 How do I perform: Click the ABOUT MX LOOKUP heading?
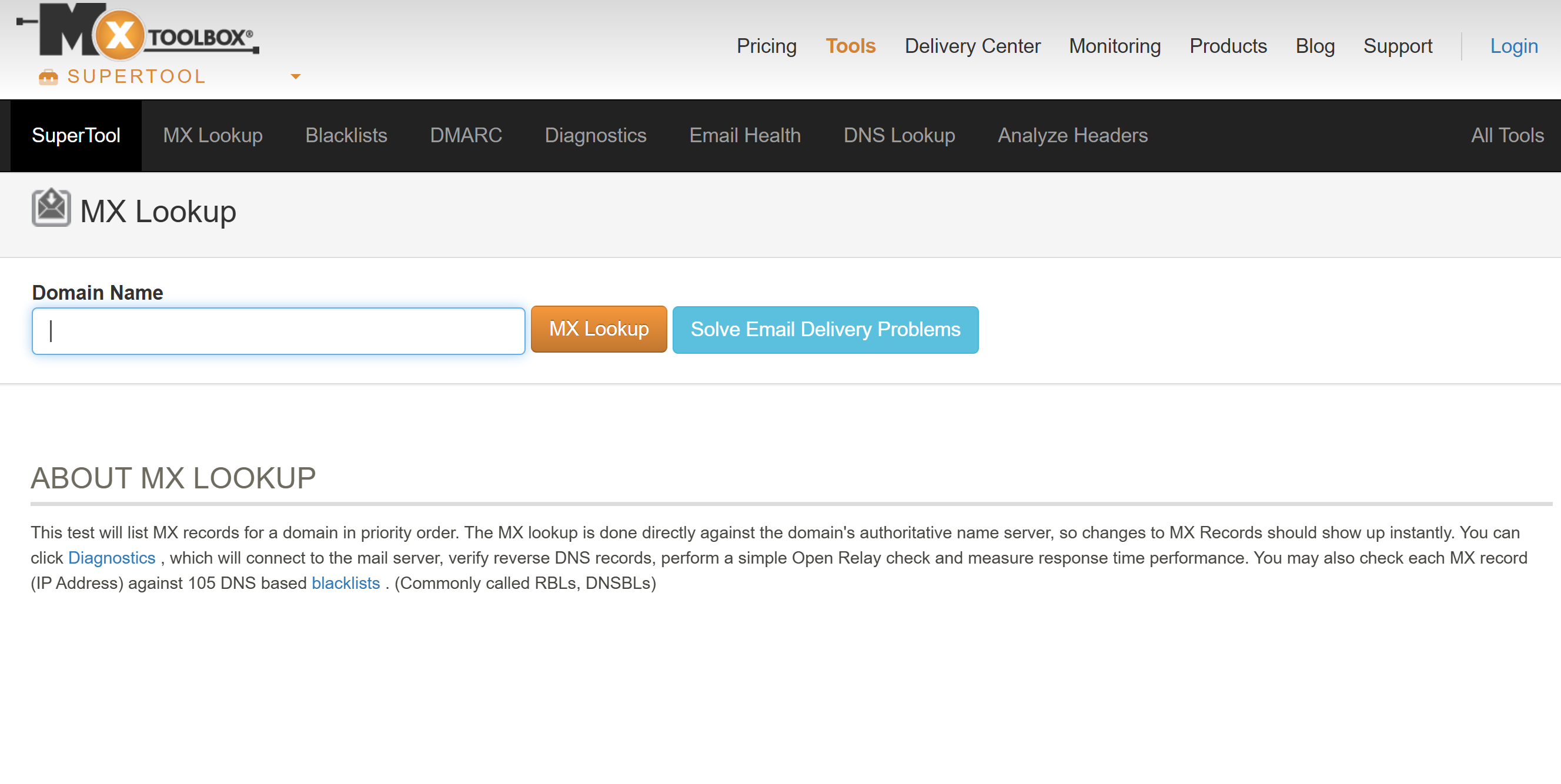(x=173, y=478)
